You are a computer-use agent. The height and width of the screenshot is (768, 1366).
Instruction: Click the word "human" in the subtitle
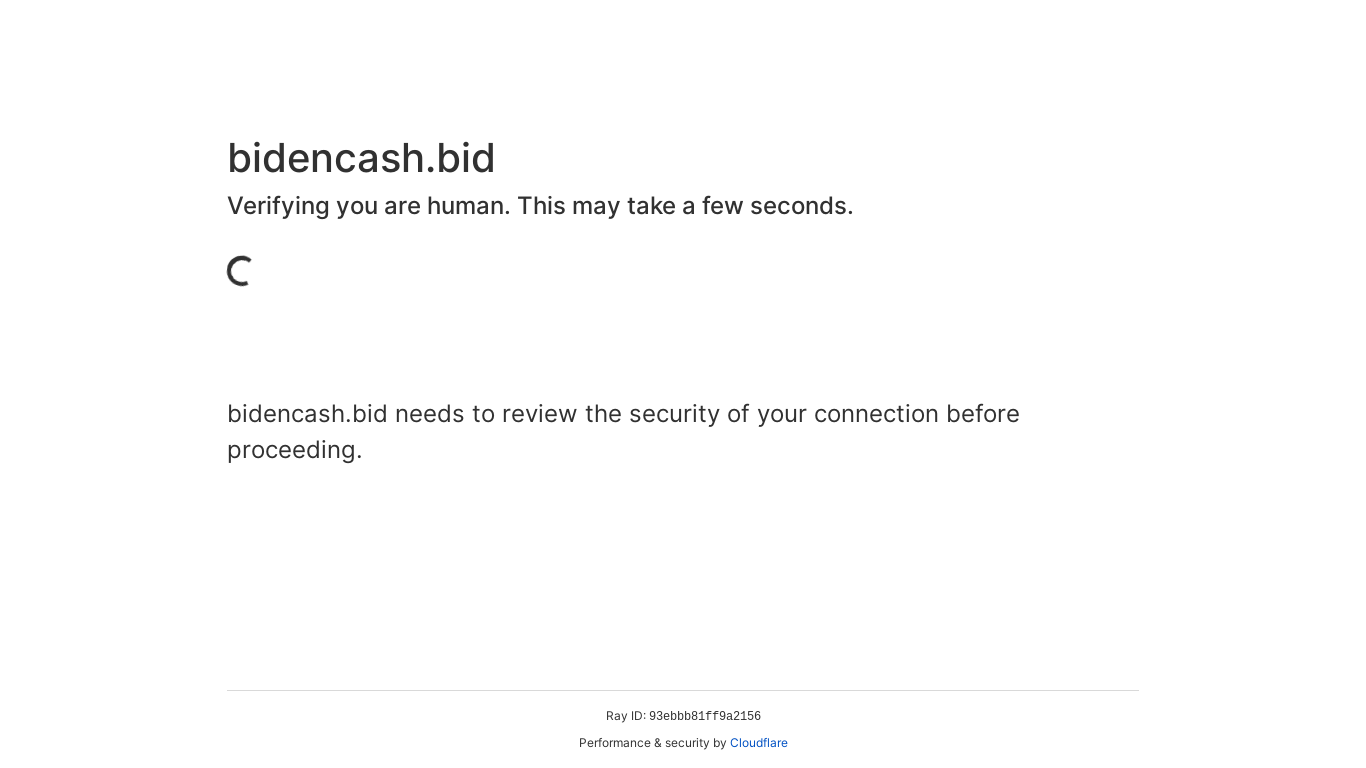[468, 206]
